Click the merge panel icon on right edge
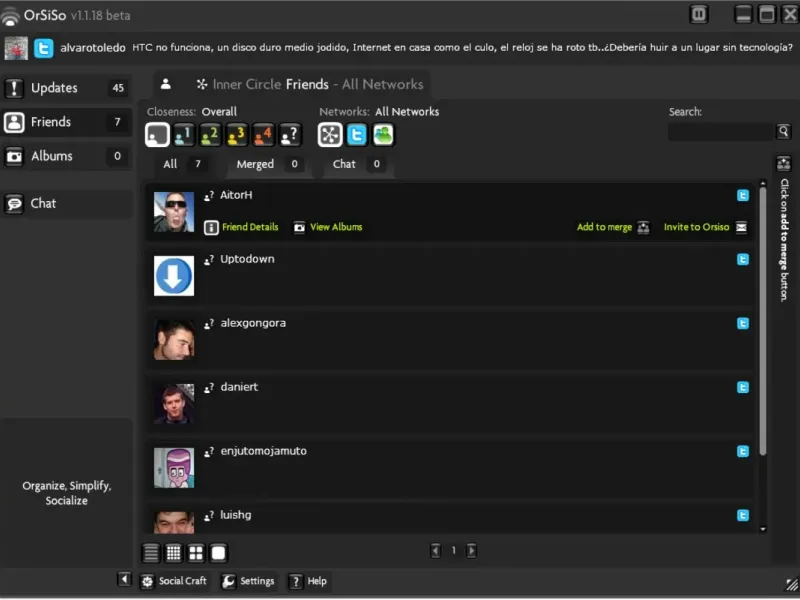The width and height of the screenshot is (800, 600). (784, 164)
